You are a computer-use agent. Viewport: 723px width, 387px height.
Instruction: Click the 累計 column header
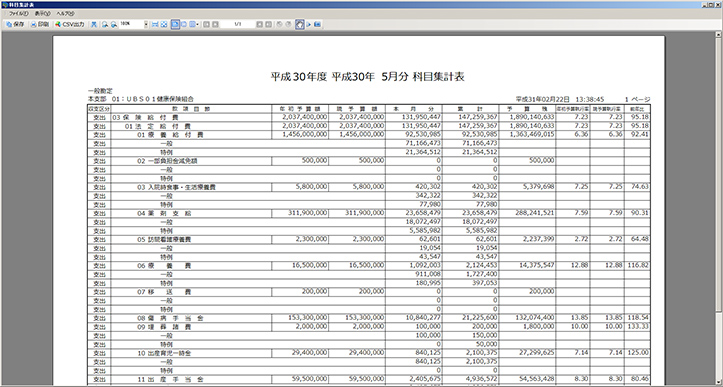(470, 109)
